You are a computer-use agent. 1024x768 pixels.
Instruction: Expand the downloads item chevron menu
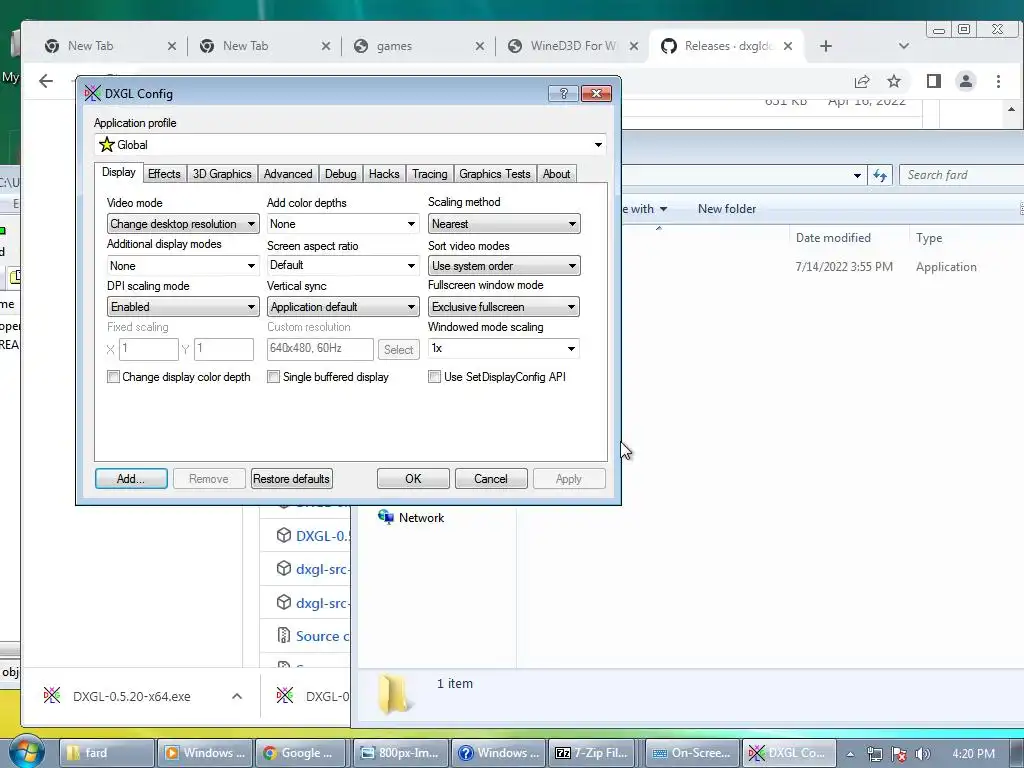pos(237,696)
